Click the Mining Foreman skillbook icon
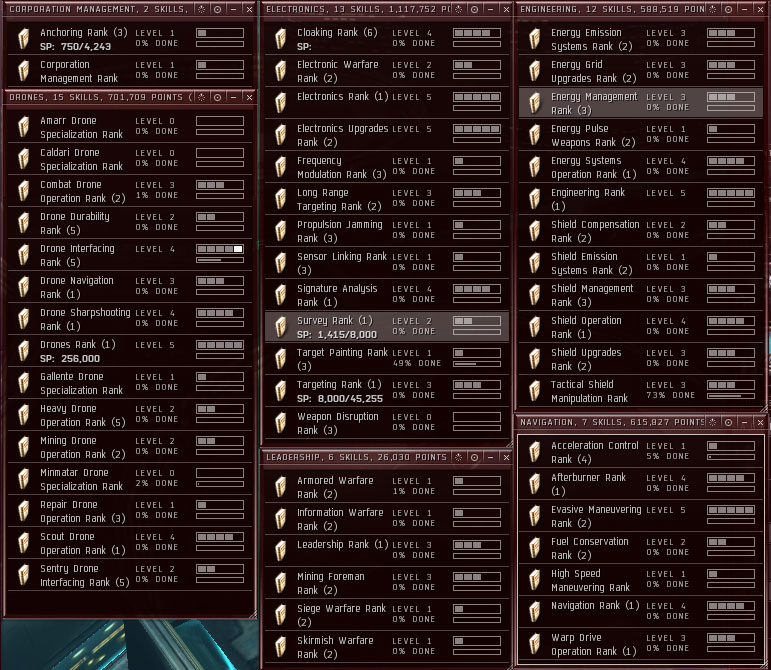Image resolution: width=771 pixels, height=670 pixels. coord(280,583)
